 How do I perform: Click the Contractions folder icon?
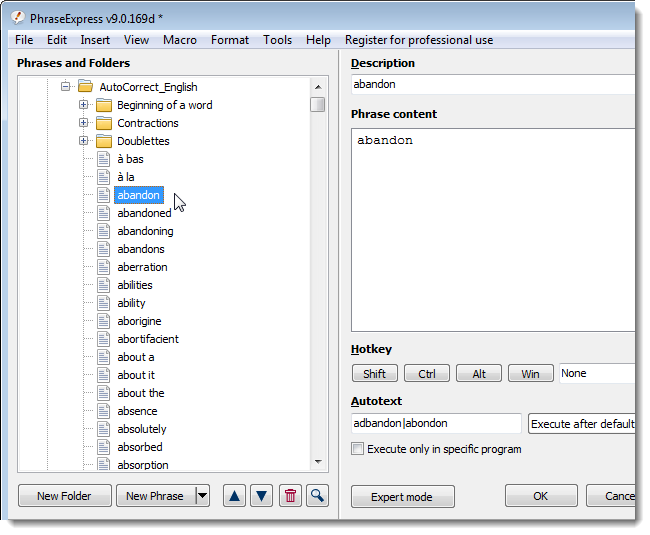pos(104,123)
